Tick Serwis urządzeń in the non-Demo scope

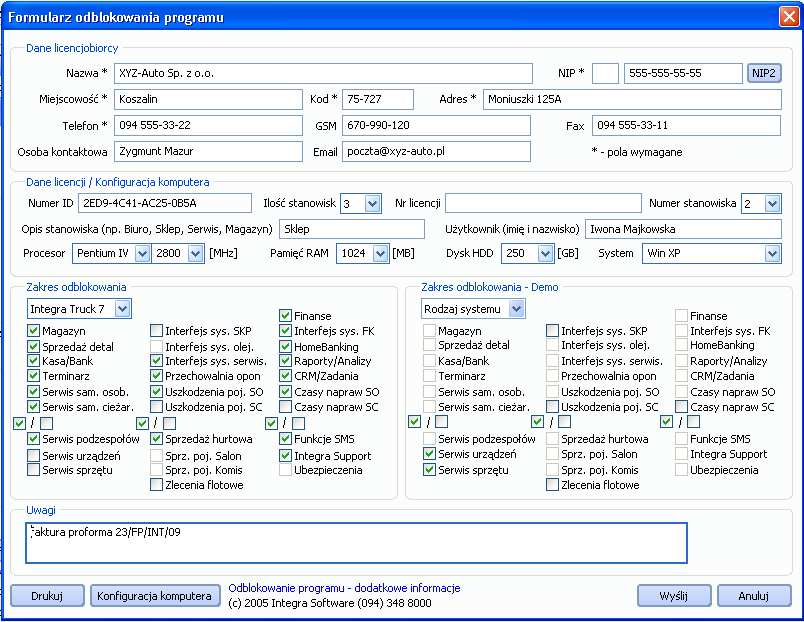pos(33,455)
